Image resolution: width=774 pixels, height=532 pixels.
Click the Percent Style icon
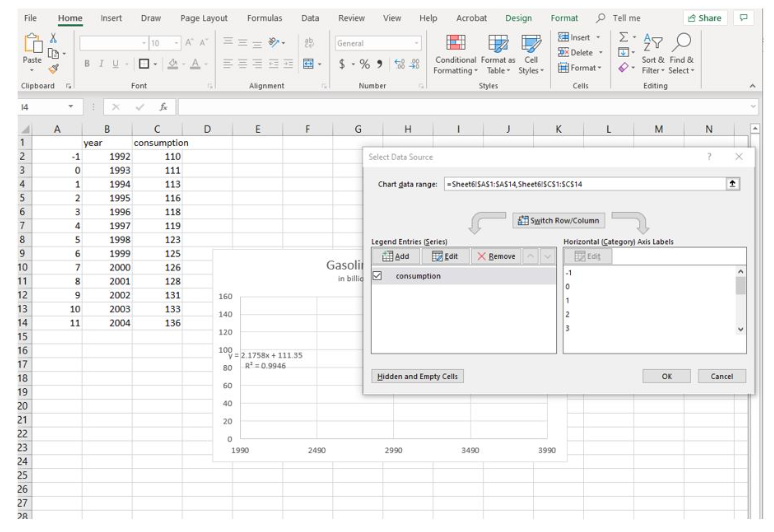point(364,64)
